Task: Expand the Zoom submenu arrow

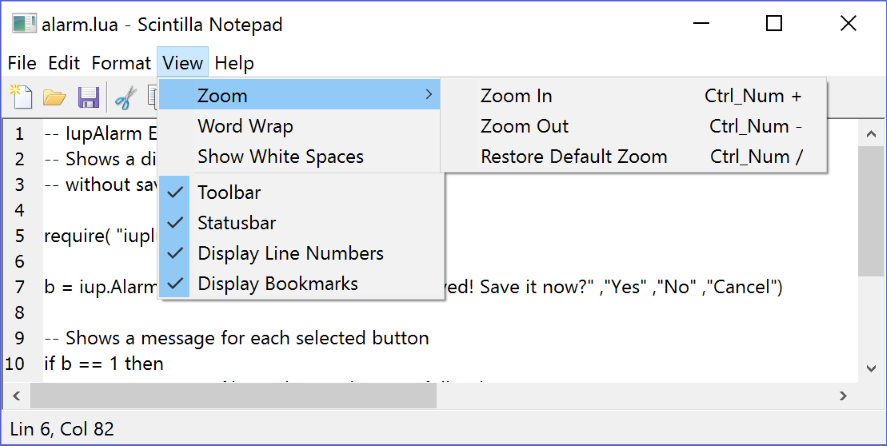Action: 429,95
